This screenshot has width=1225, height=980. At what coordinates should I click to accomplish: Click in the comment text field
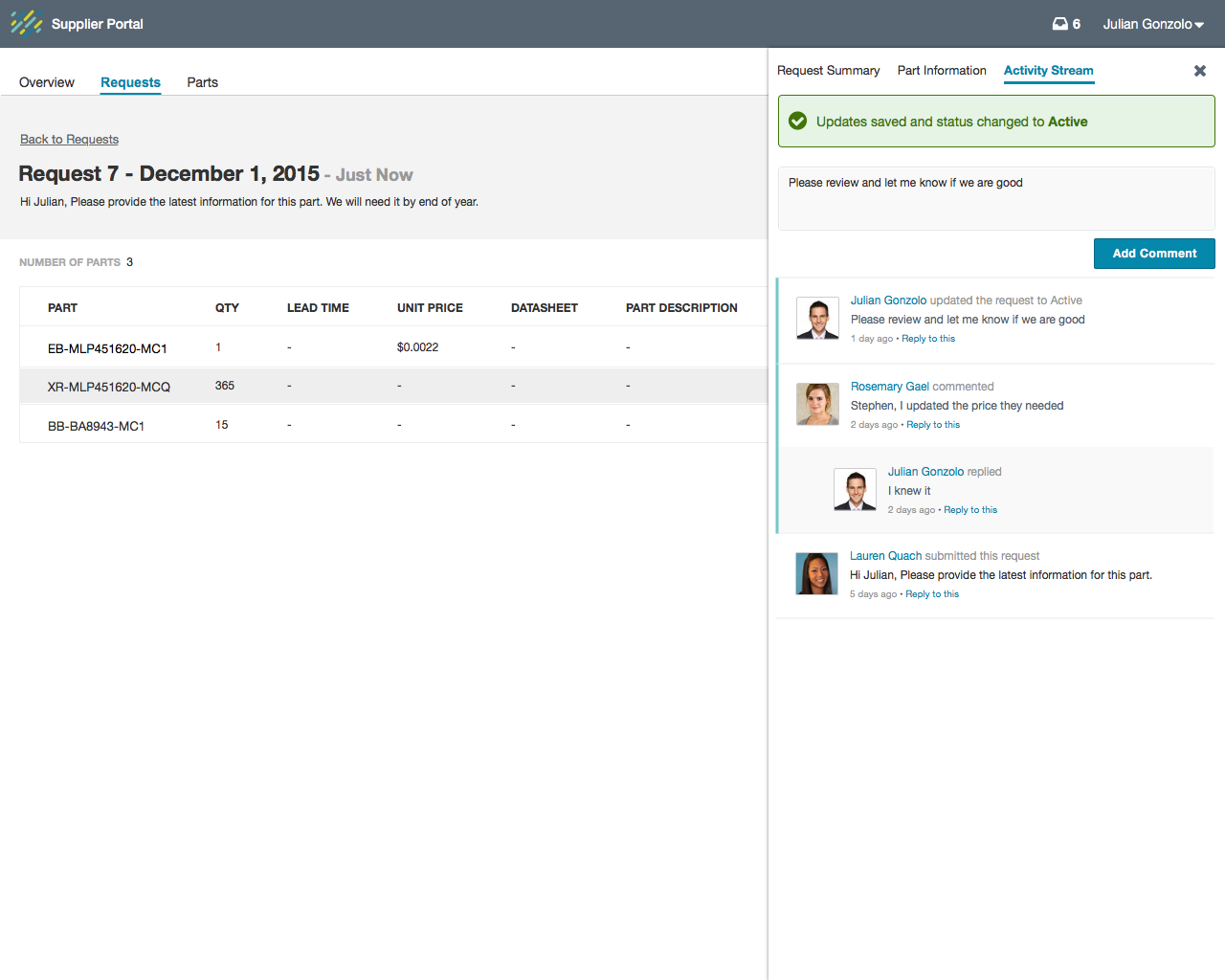point(995,199)
